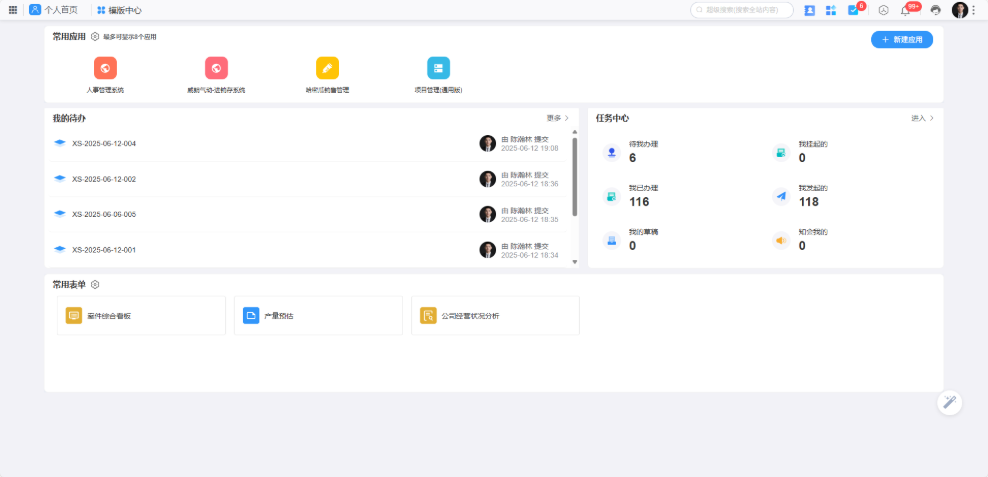Click the customer service headset icon

coord(935,10)
